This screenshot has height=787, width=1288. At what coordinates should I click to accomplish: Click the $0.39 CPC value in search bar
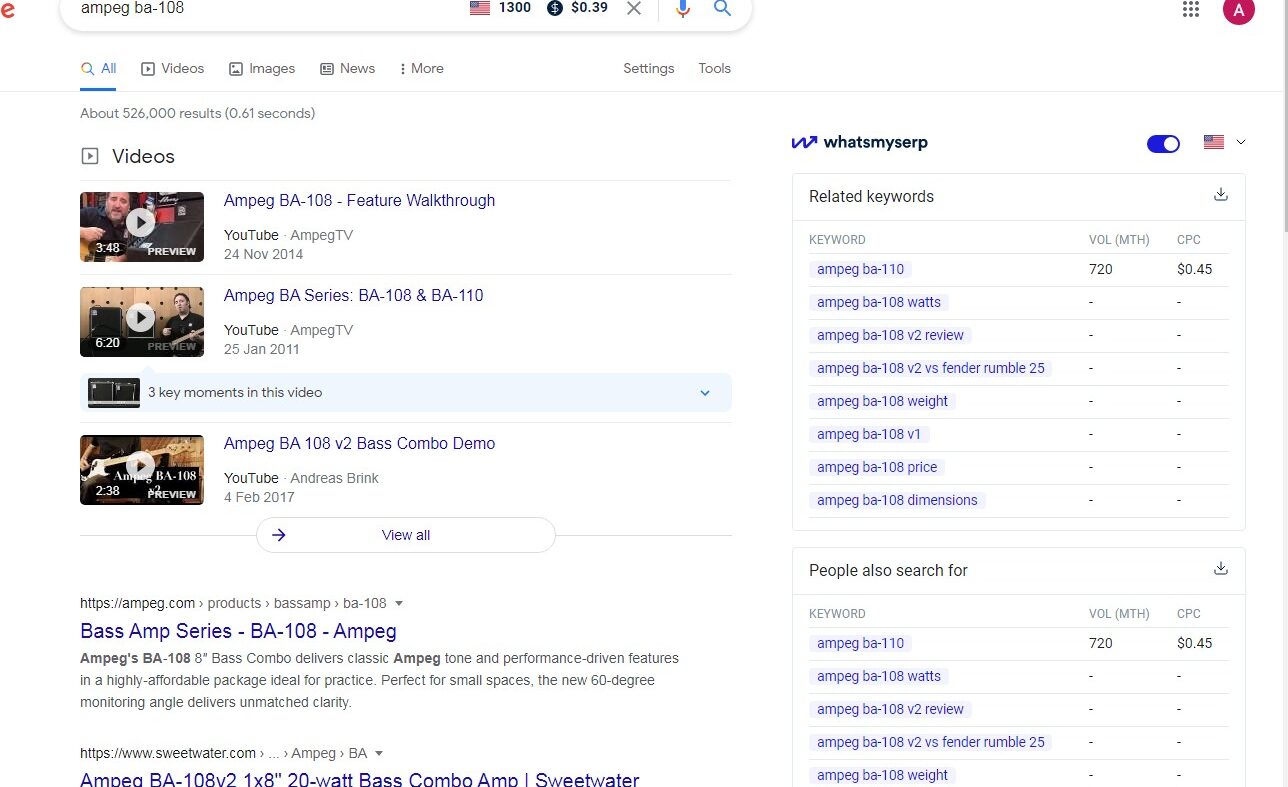[x=589, y=8]
